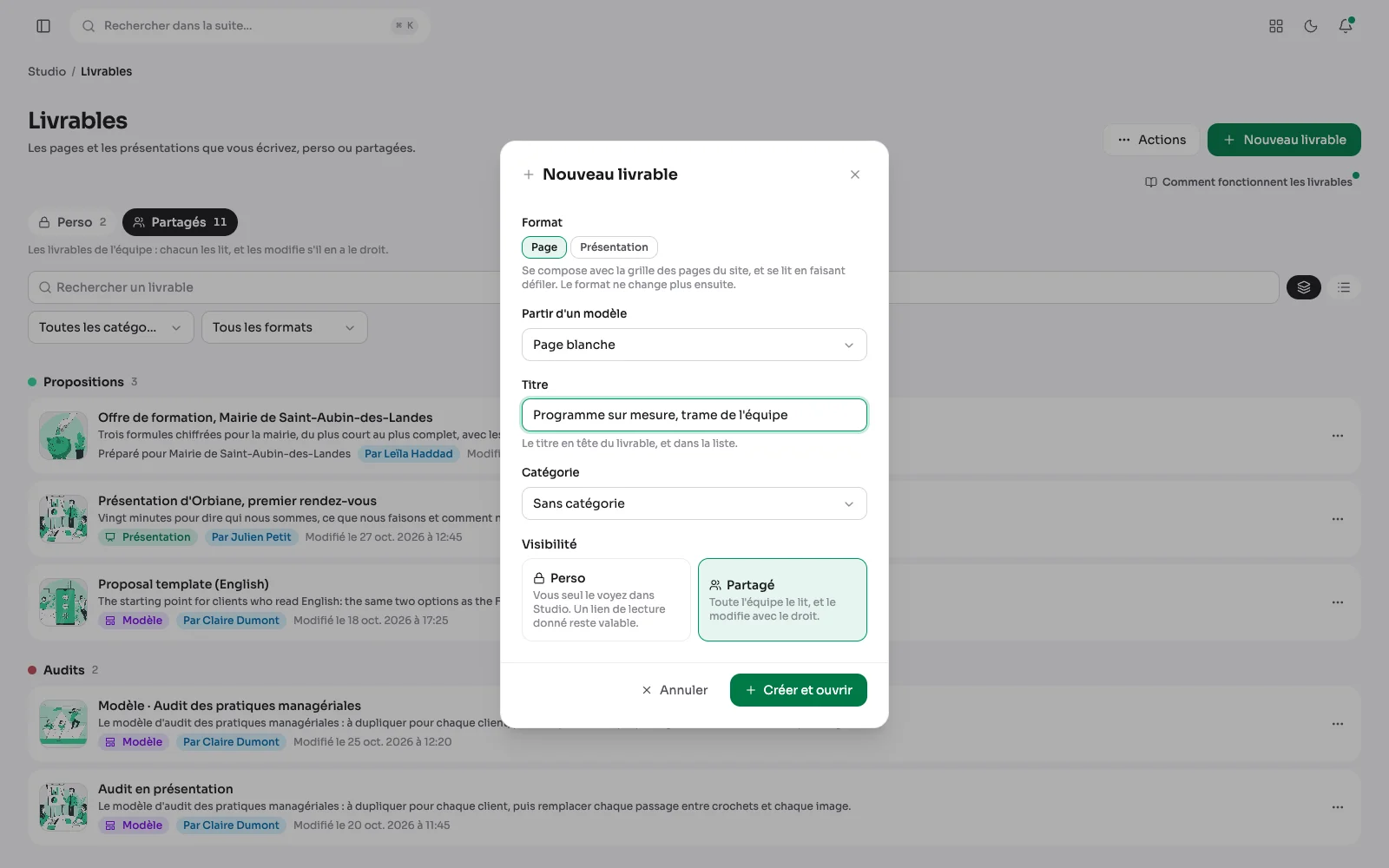This screenshot has width=1389, height=868.
Task: Switch to the list view icon
Action: 1344,287
